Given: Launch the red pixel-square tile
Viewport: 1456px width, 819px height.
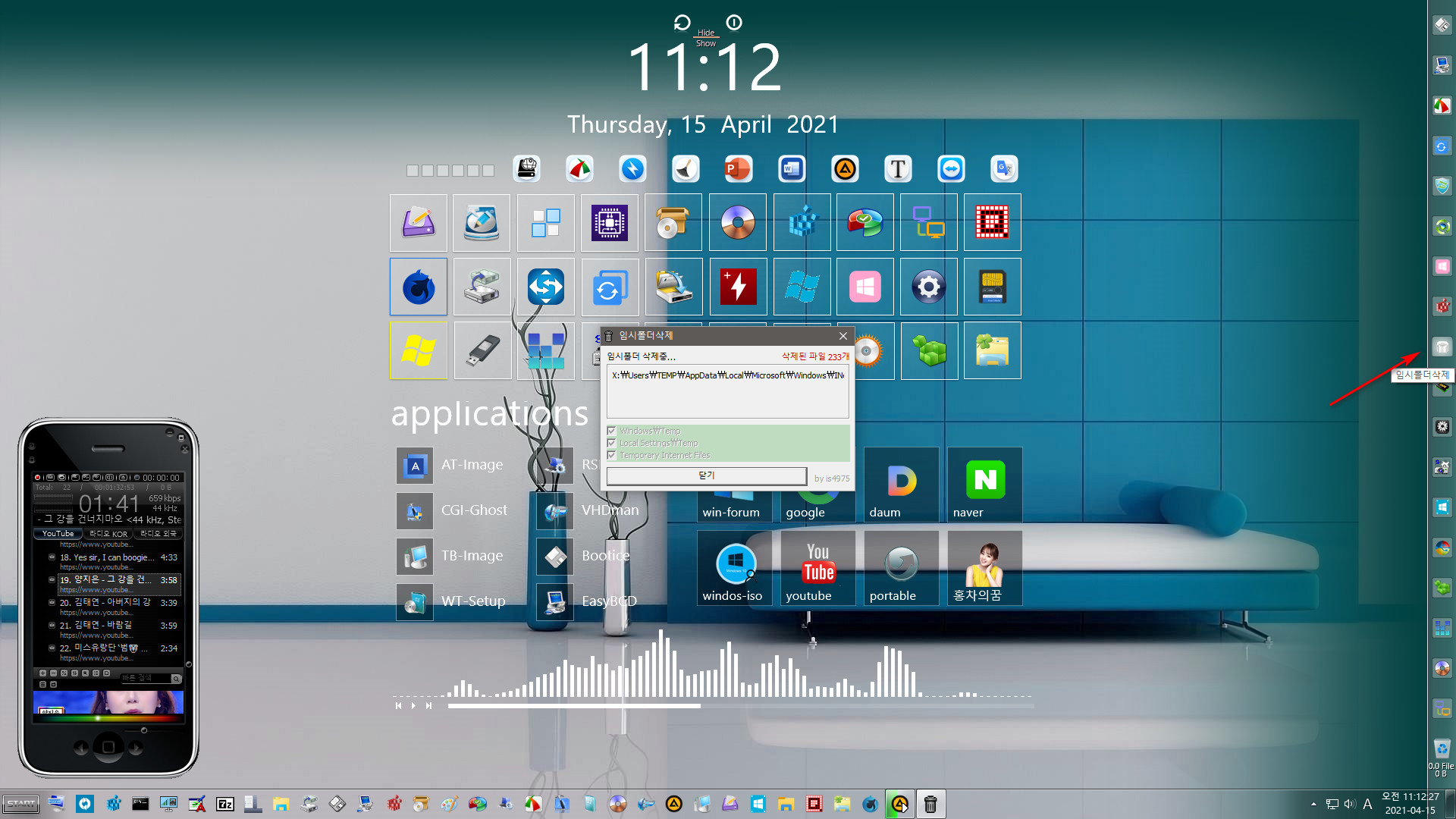Looking at the screenshot, I should 993,222.
